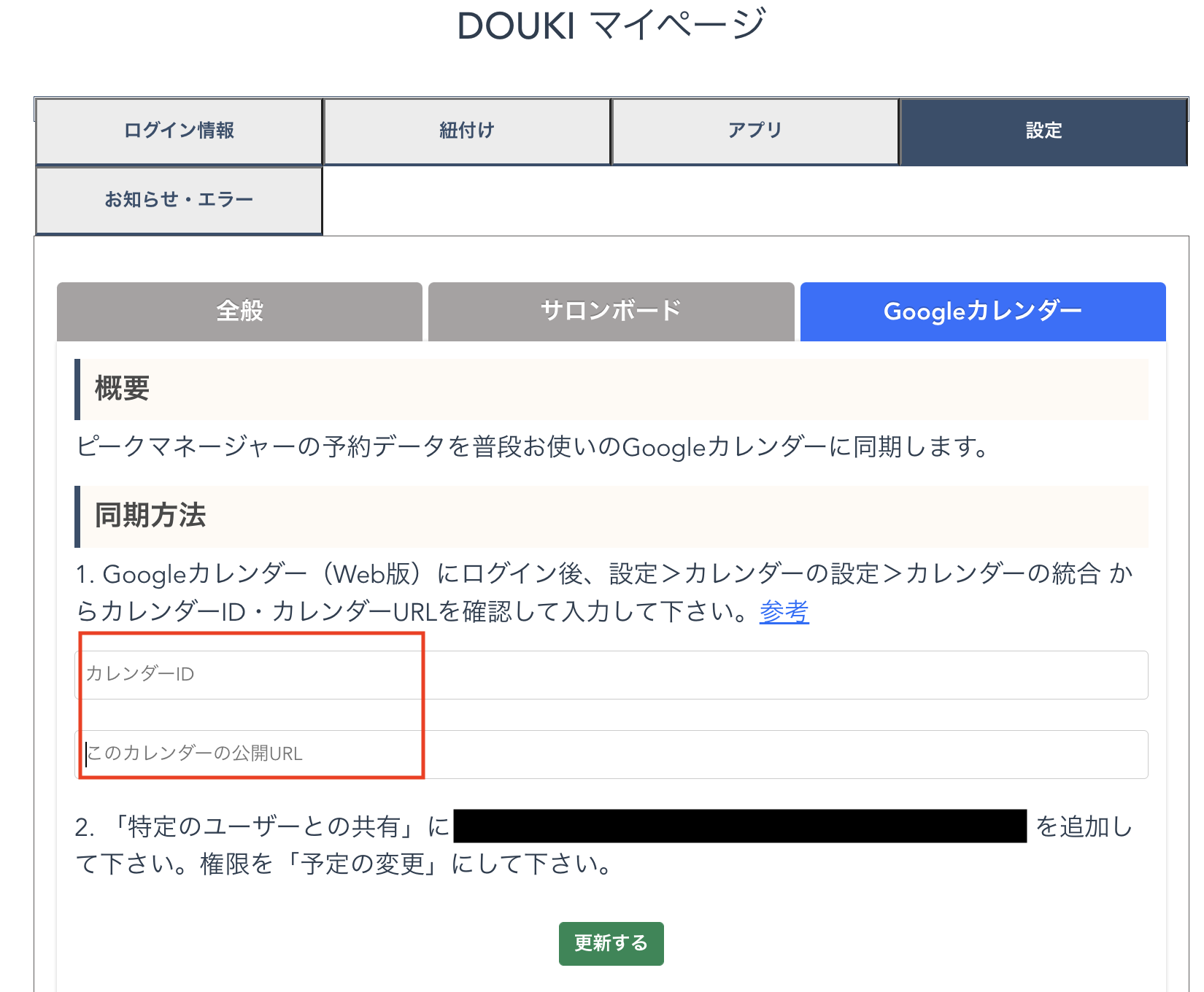Viewport: 1204px width, 992px height.
Task: Focus the カレンダーID input field
Action: click(611, 675)
